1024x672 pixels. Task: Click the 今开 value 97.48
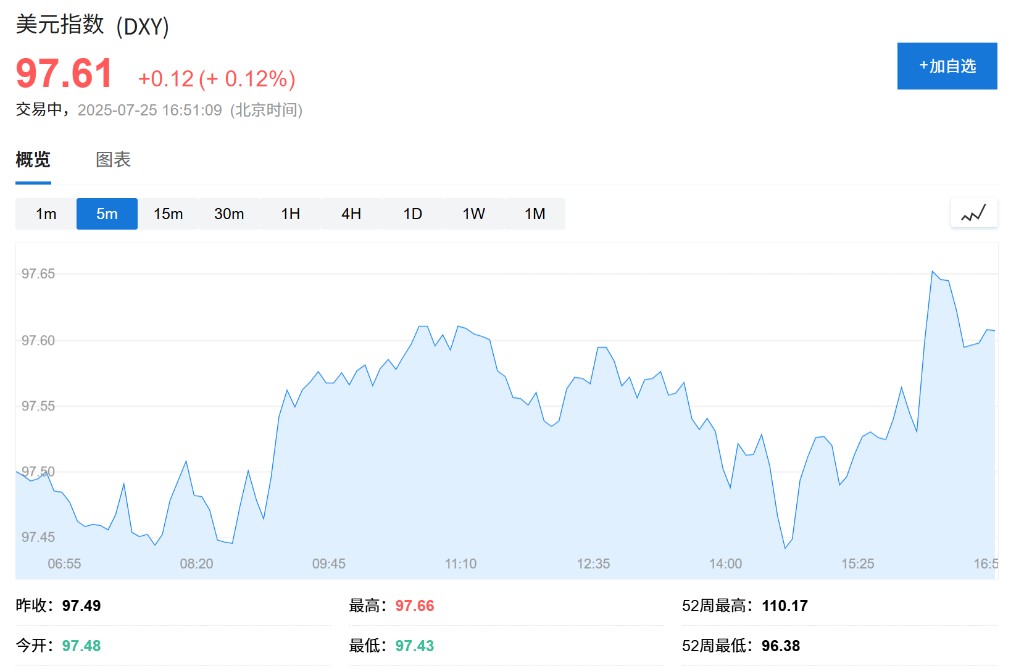82,645
